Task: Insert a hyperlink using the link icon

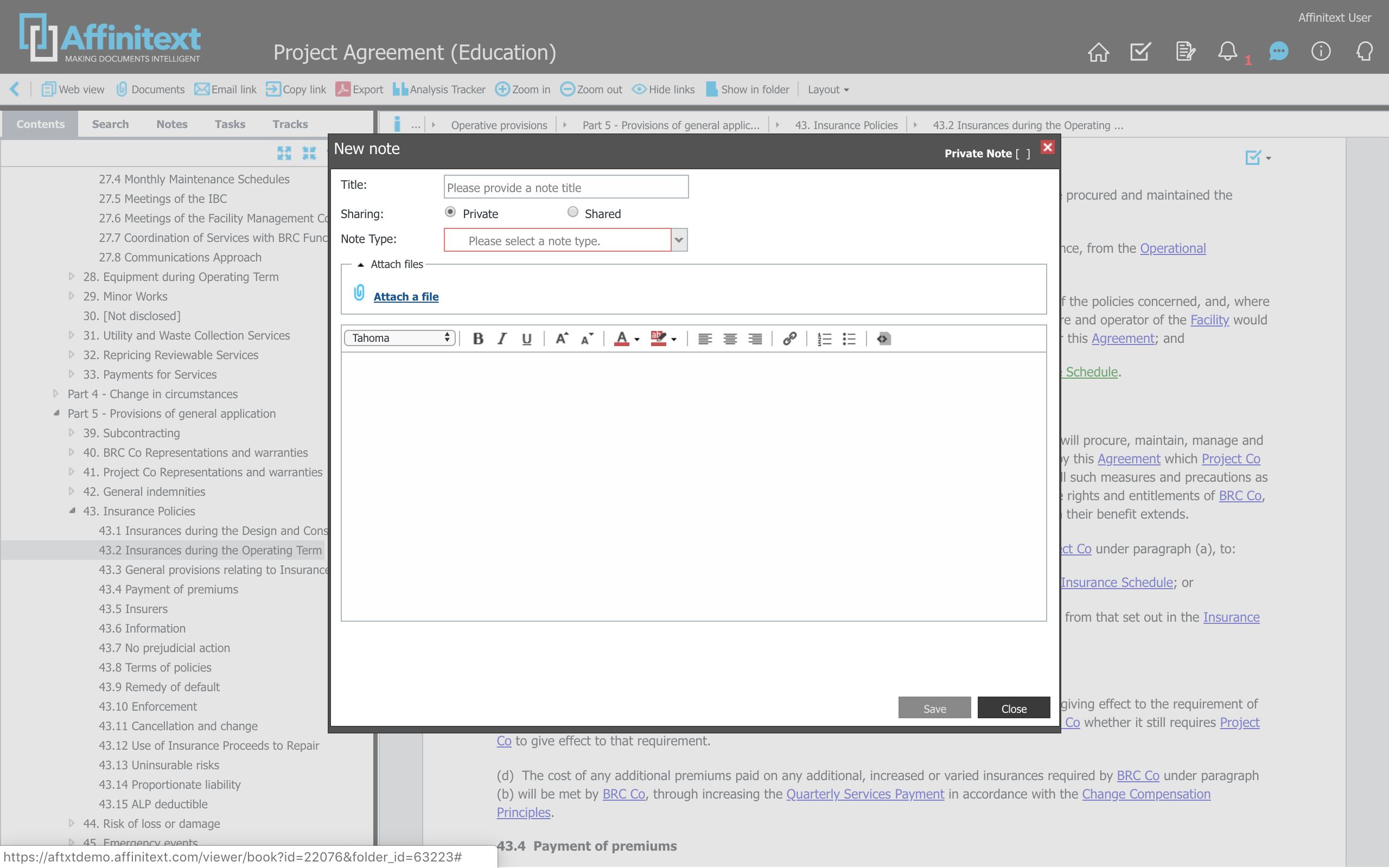Action: (x=789, y=339)
